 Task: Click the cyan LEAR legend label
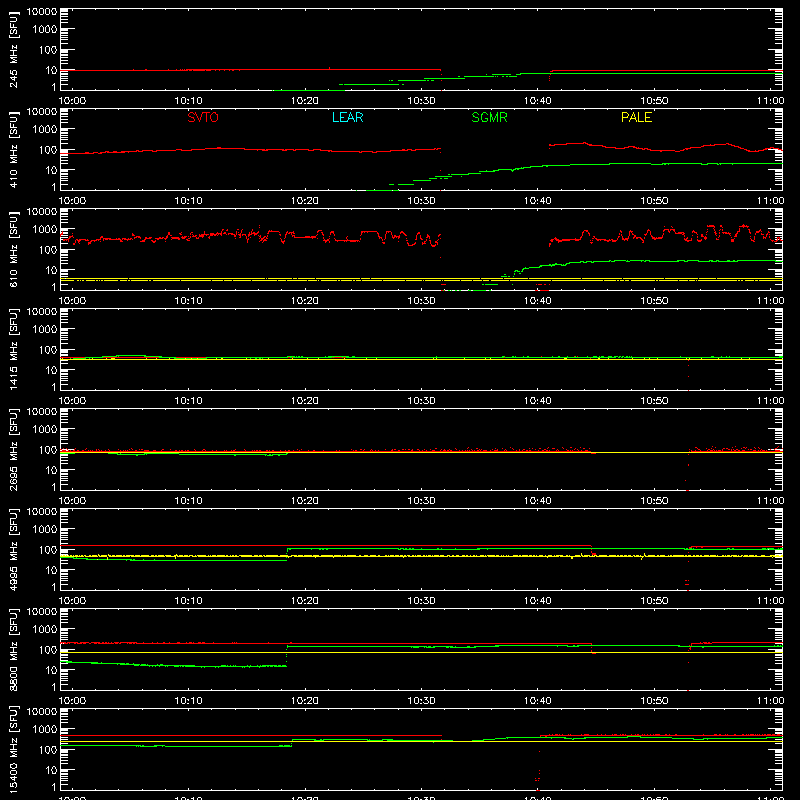[x=347, y=117]
